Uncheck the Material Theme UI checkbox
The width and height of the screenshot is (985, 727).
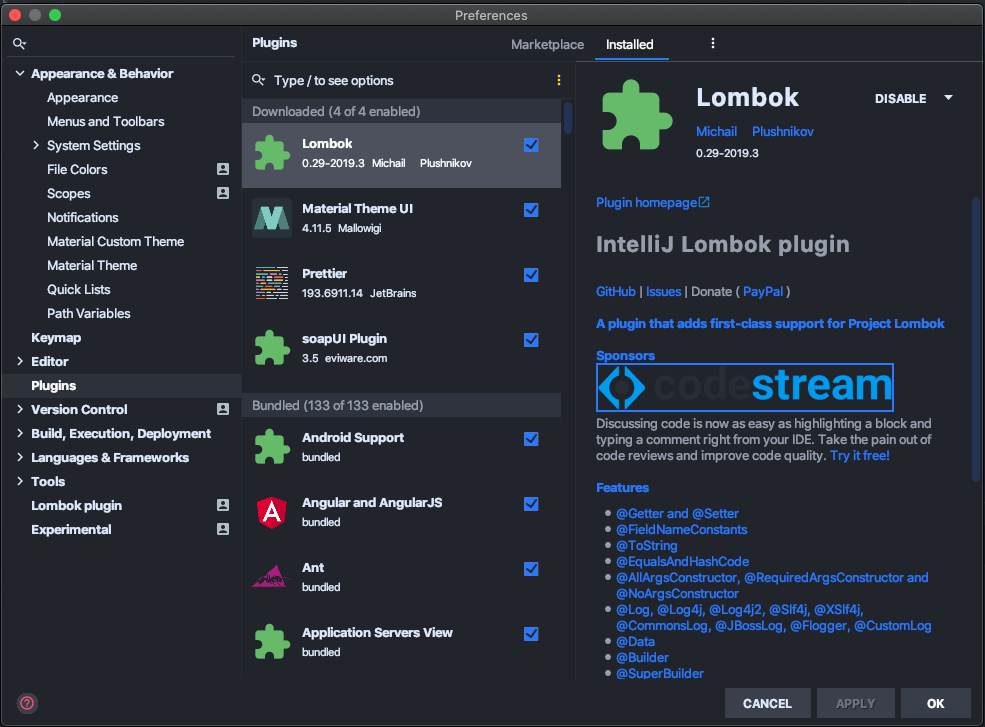(531, 210)
